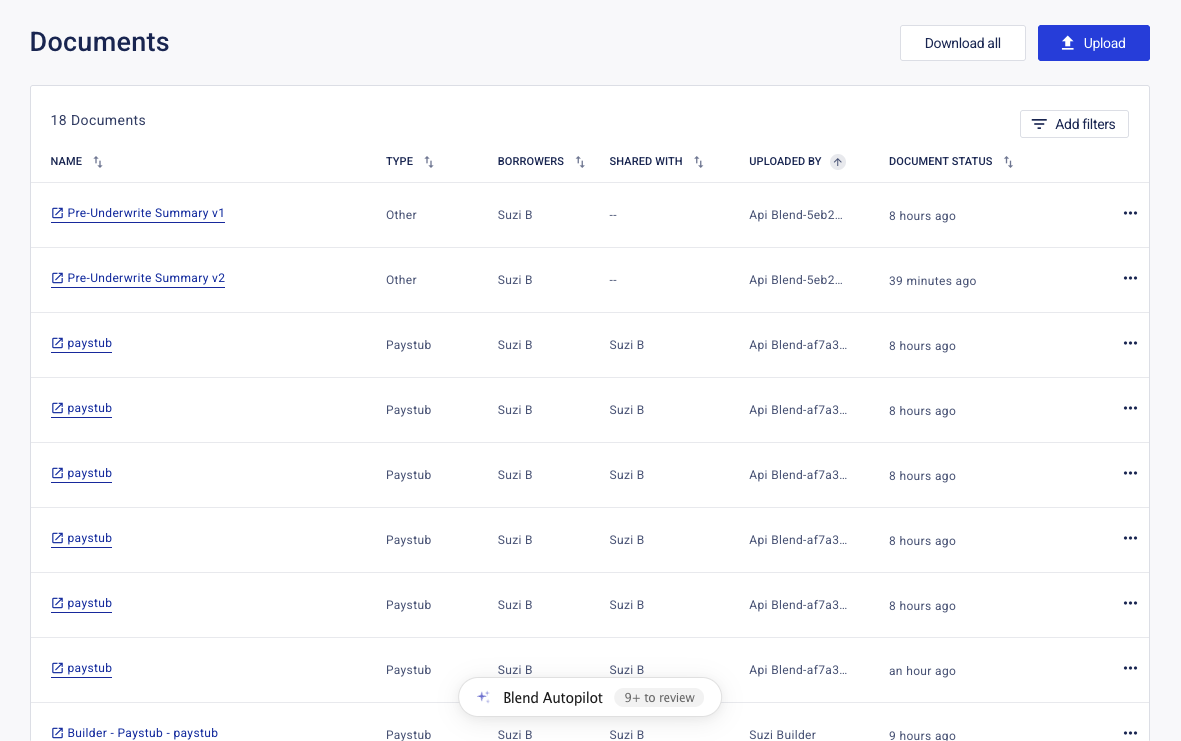Image resolution: width=1181 pixels, height=741 pixels.
Task: Open the first paystub document link
Action: (x=89, y=344)
